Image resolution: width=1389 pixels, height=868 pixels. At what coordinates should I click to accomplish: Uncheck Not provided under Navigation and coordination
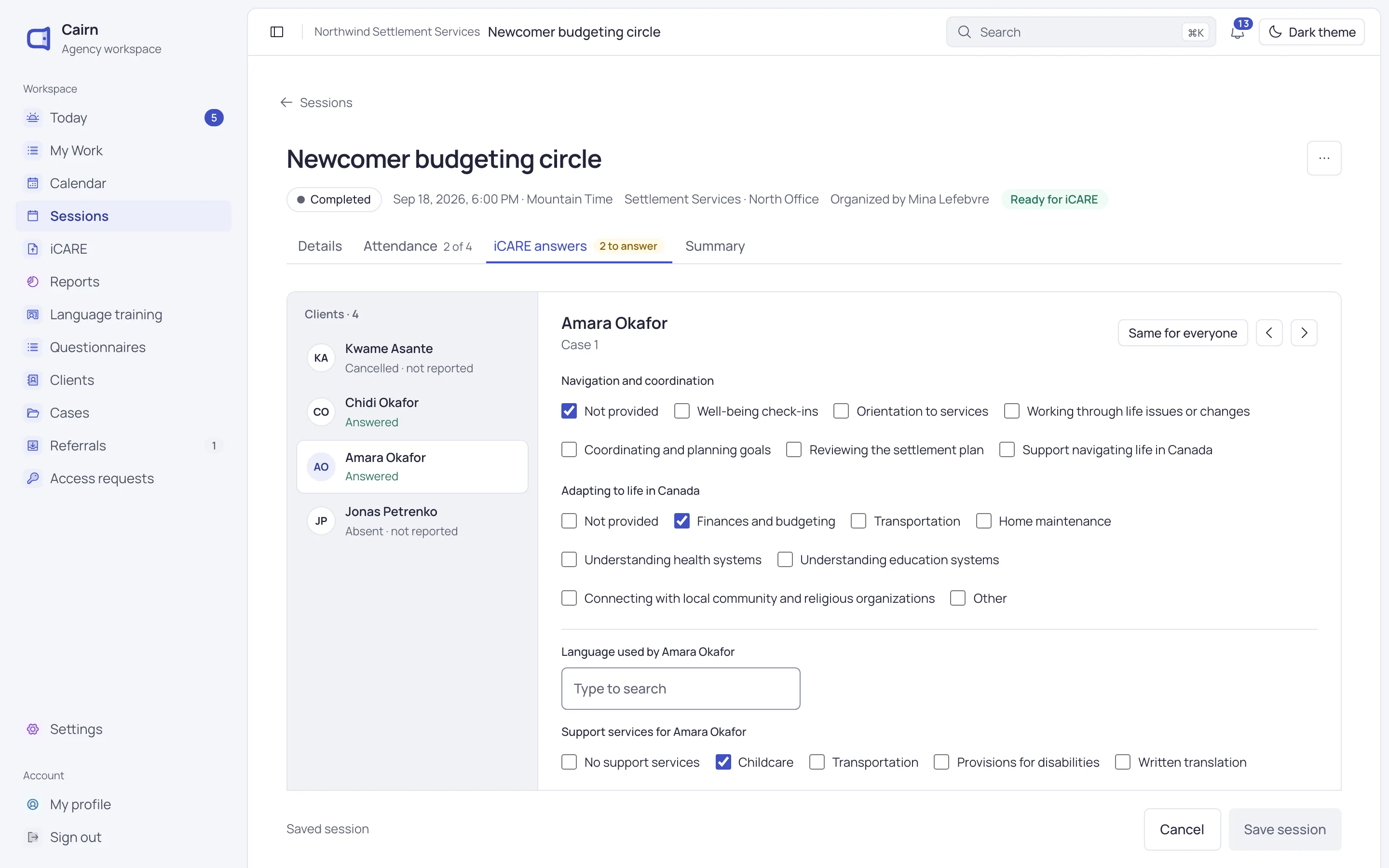pos(569,411)
